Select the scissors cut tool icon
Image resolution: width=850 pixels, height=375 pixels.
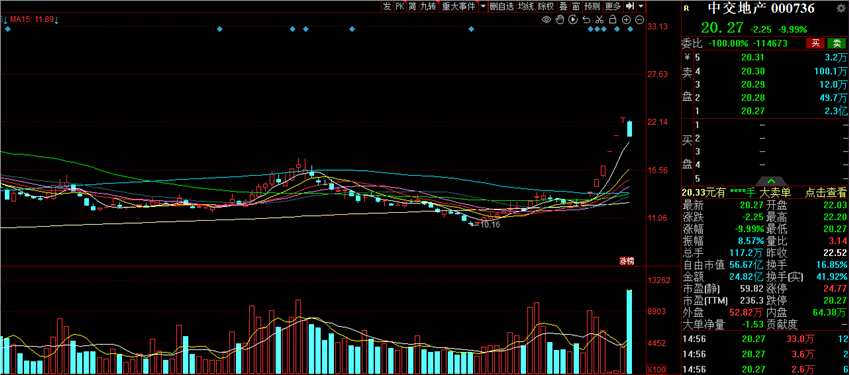coord(600,20)
